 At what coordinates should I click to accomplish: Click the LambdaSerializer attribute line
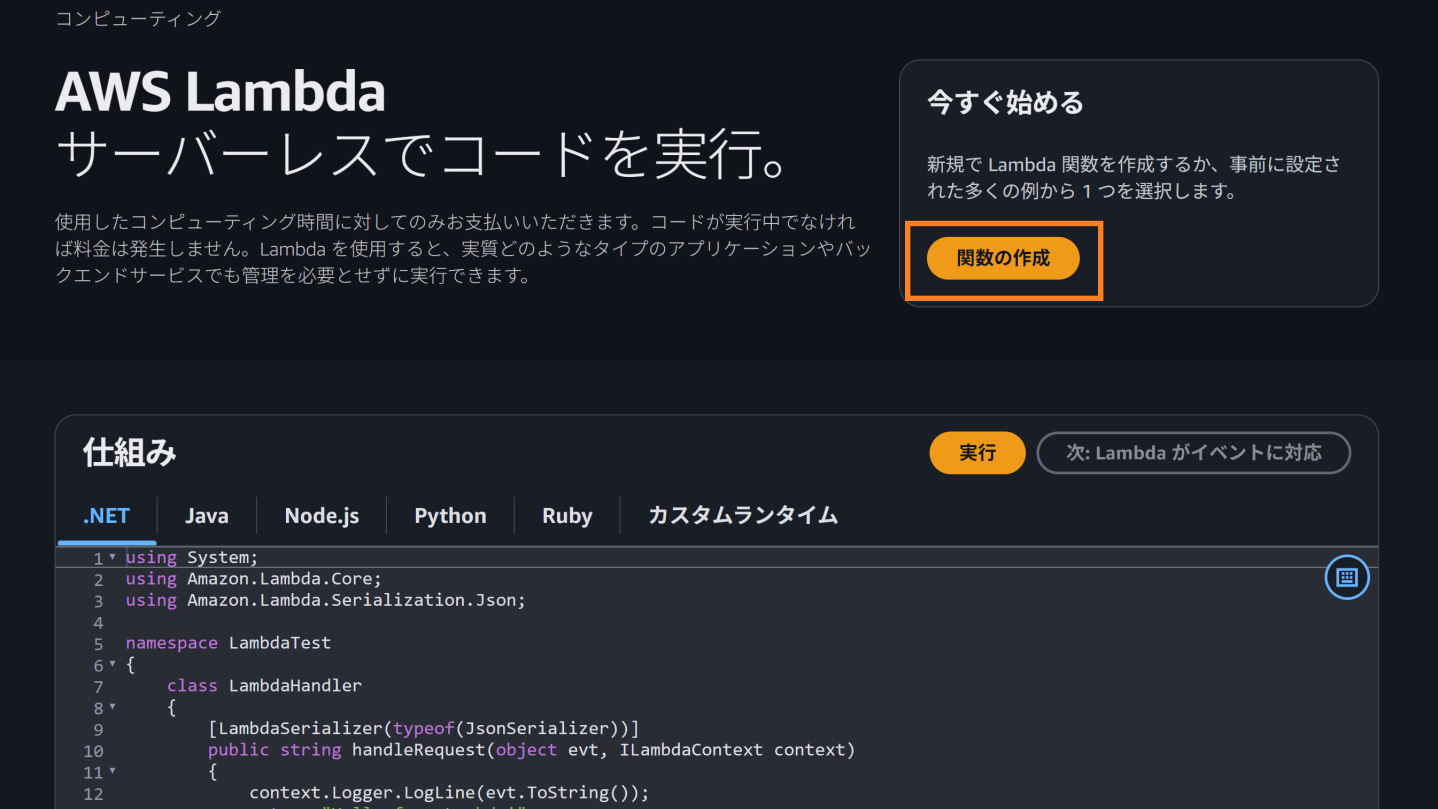423,728
